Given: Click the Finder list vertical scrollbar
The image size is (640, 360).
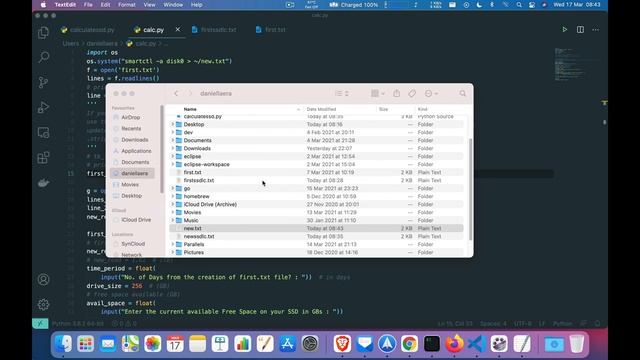Looking at the screenshot, I should (x=470, y=189).
